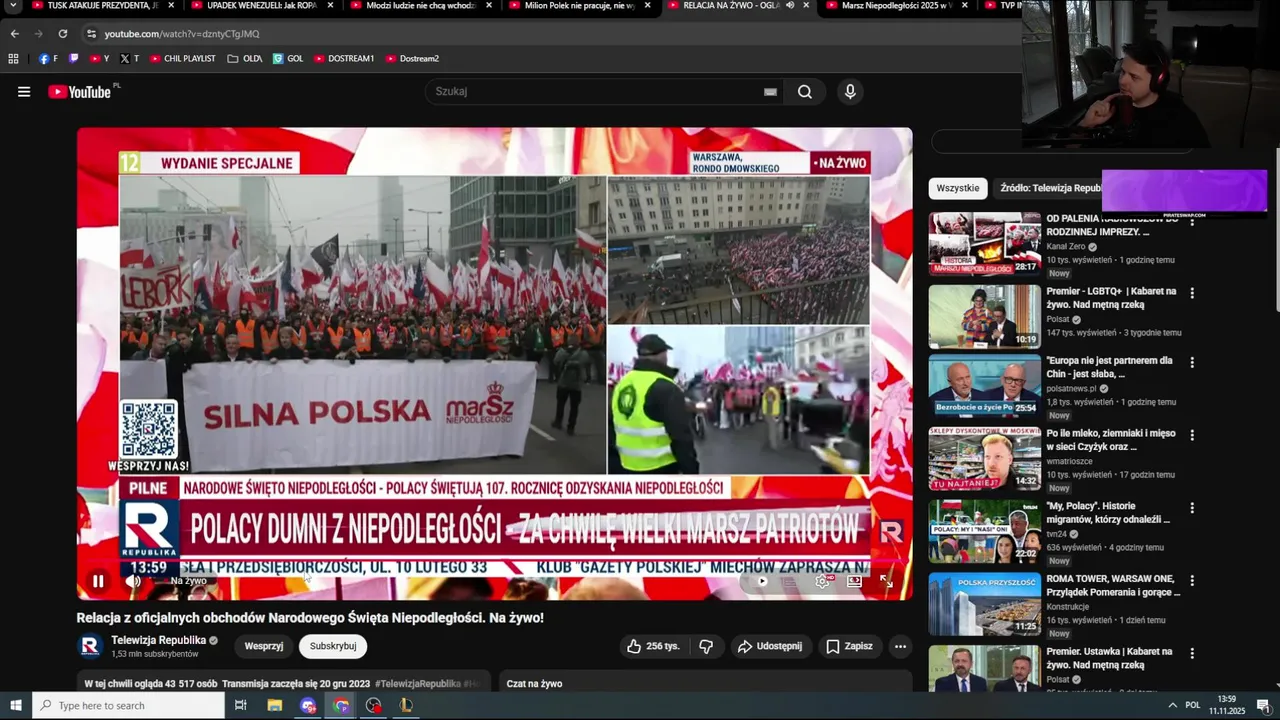Mute the RELACJA NA ŻYWO tab audio icon

[790, 5]
